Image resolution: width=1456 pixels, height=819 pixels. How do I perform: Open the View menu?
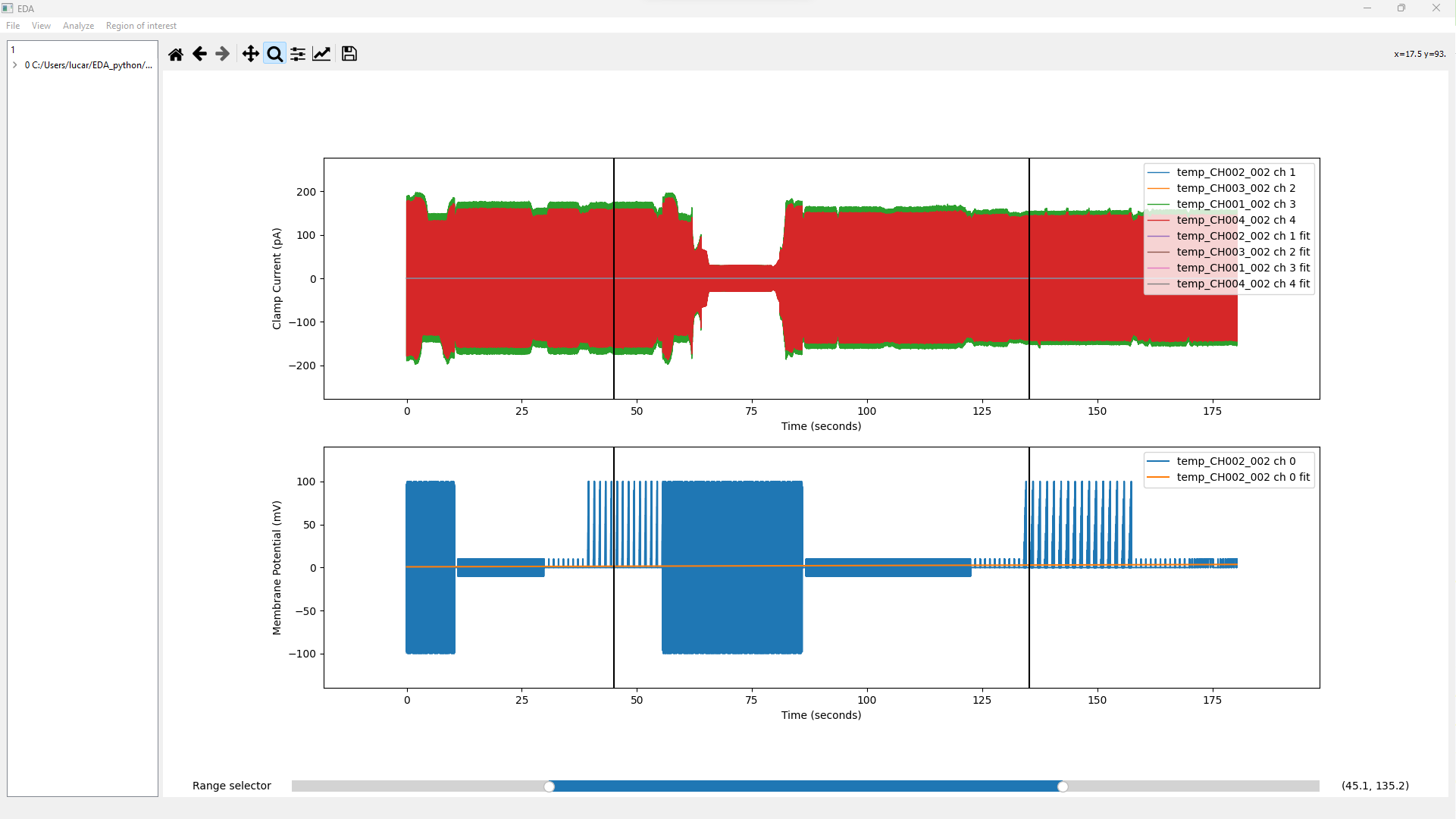41,26
